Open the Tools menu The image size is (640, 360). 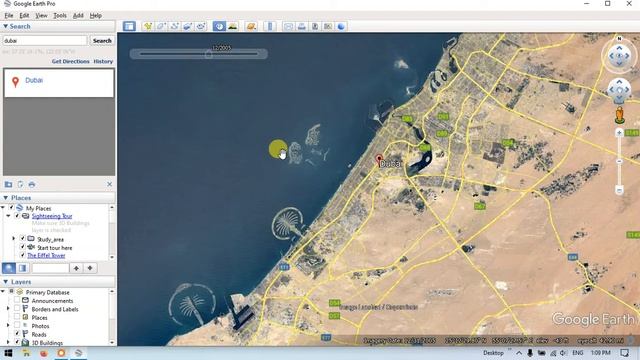[x=60, y=16]
